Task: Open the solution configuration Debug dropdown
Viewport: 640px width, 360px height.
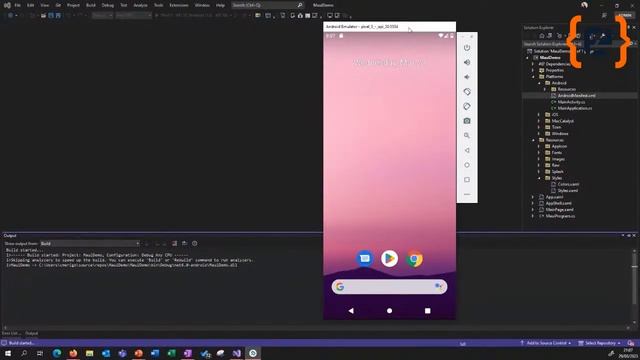Action: pos(102,16)
